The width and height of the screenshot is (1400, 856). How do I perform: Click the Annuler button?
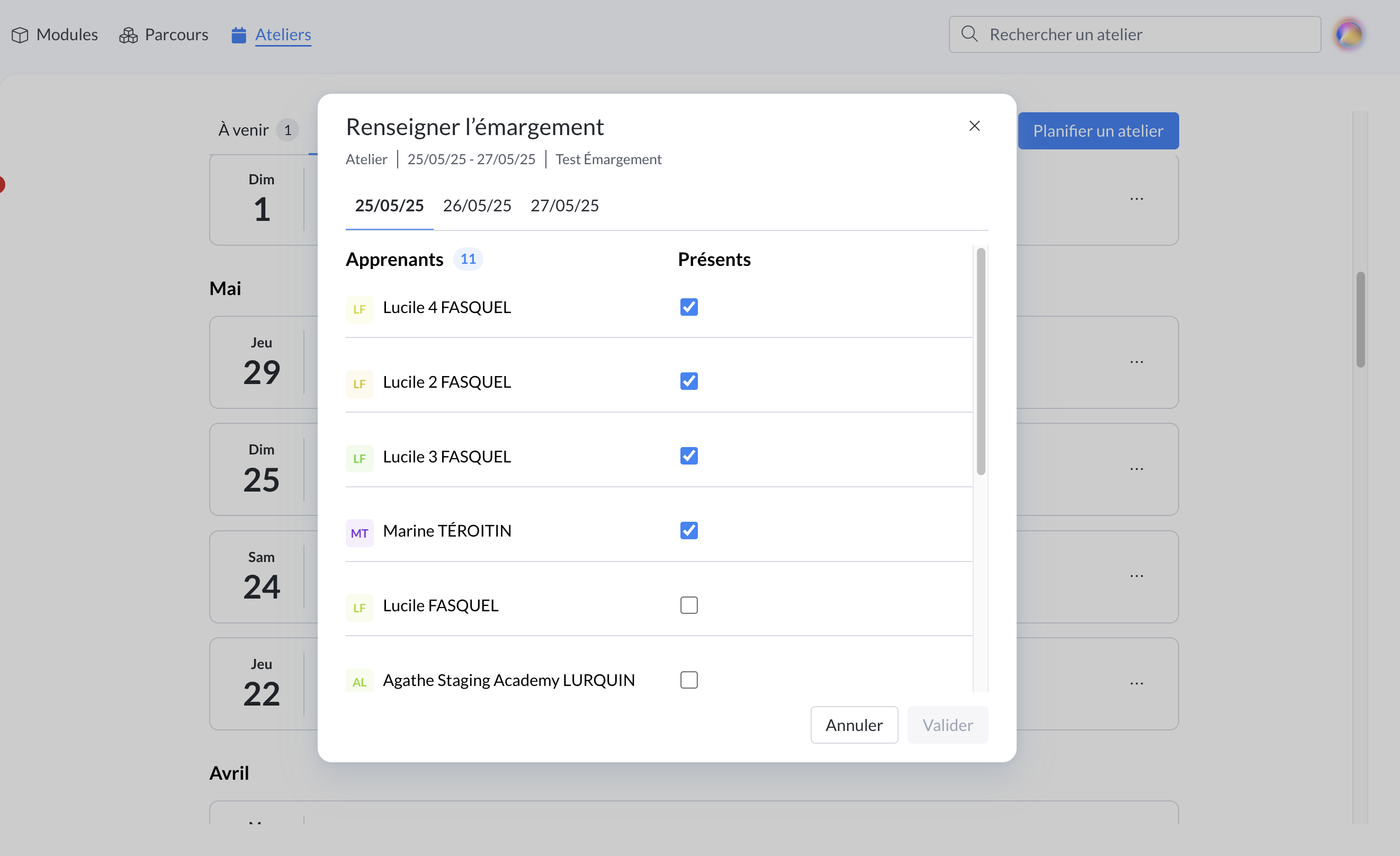pyautogui.click(x=854, y=725)
